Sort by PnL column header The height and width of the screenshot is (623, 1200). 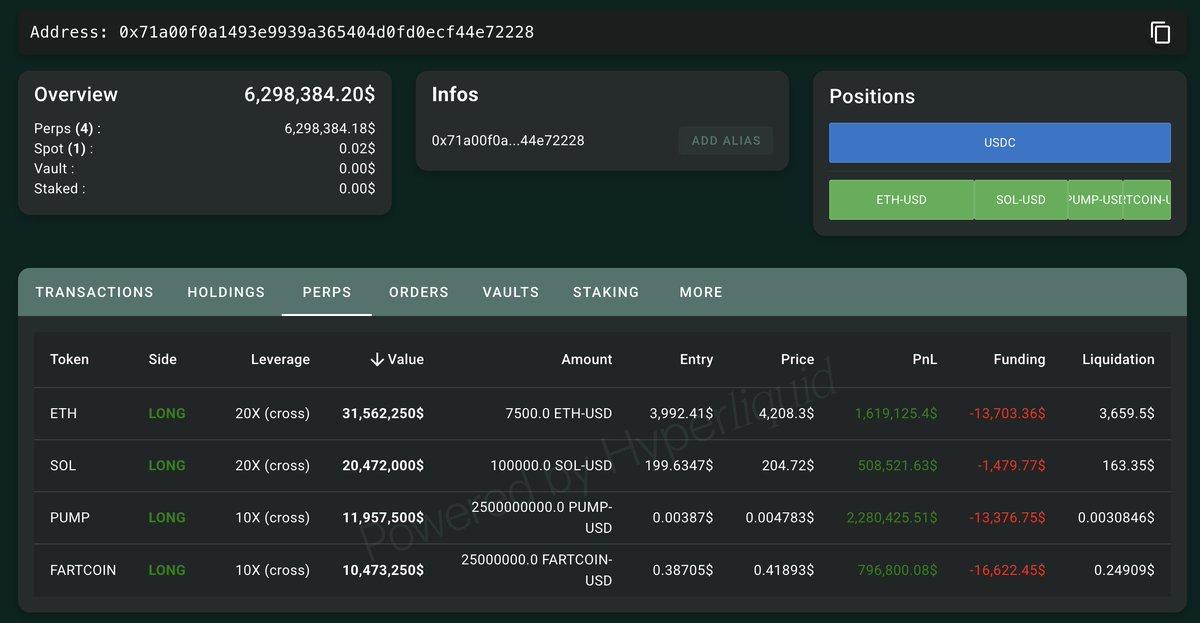(924, 360)
